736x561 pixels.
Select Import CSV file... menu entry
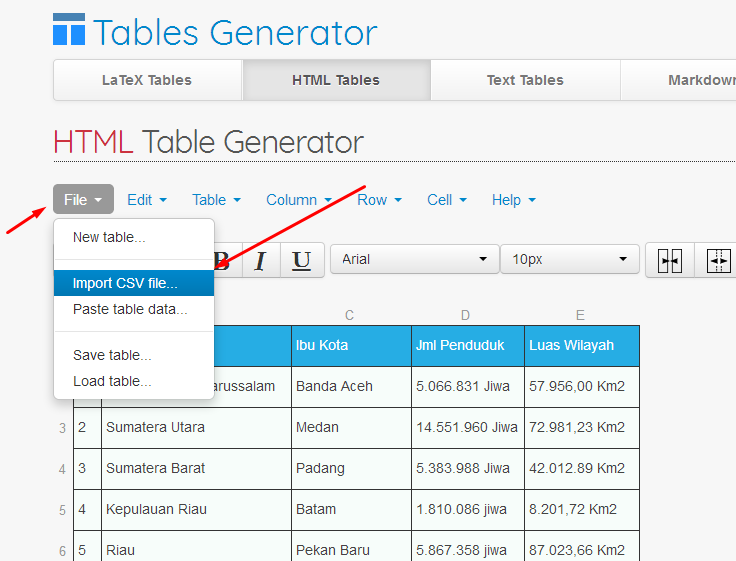[x=134, y=283]
